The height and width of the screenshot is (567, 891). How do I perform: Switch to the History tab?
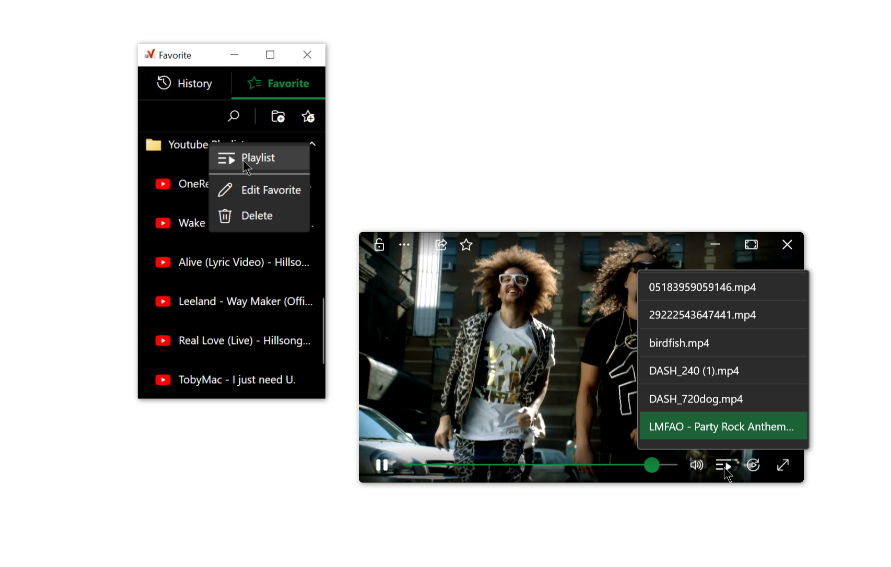pyautogui.click(x=184, y=83)
